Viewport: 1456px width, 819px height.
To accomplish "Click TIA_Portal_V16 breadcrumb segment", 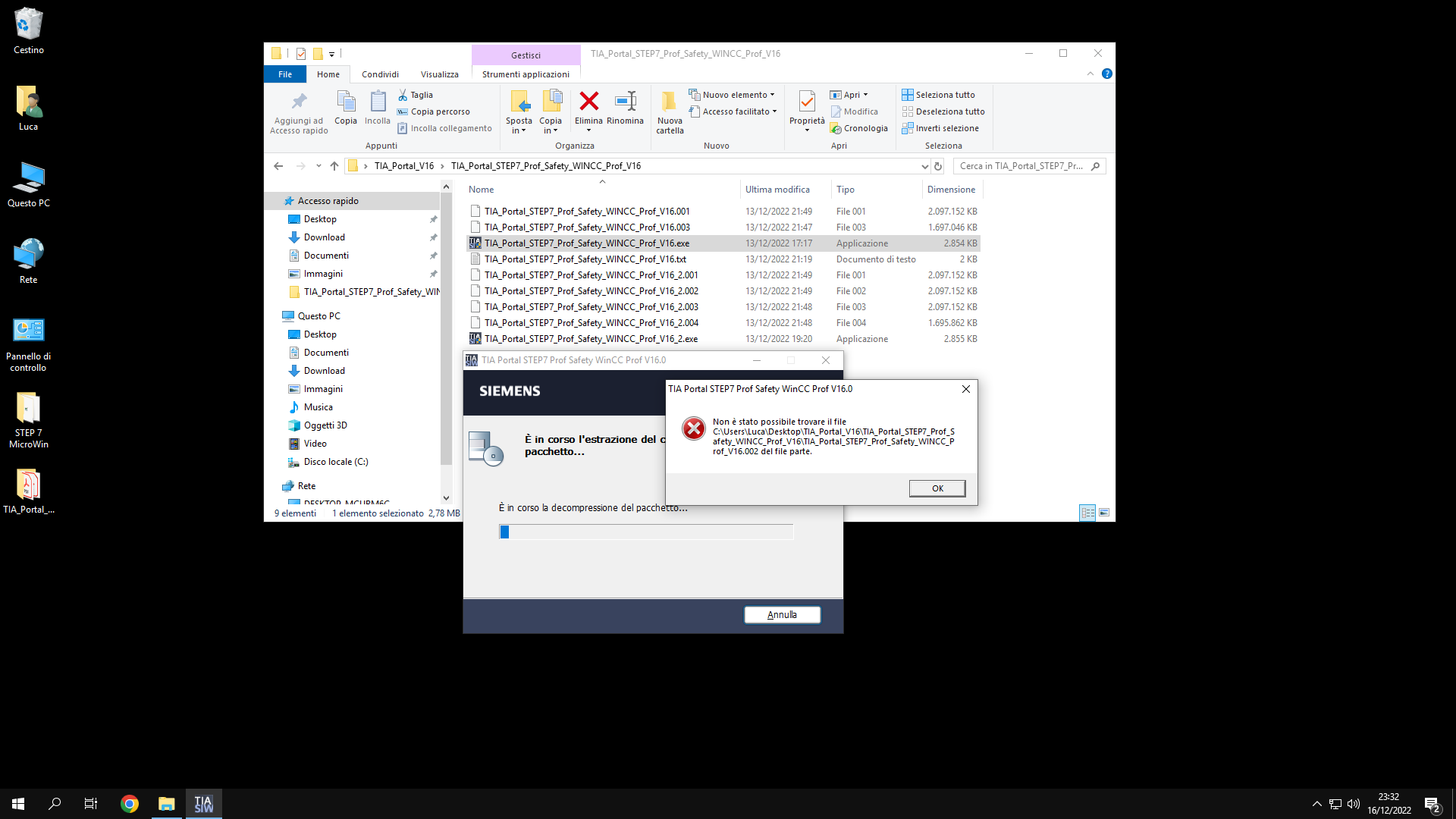I will [404, 166].
